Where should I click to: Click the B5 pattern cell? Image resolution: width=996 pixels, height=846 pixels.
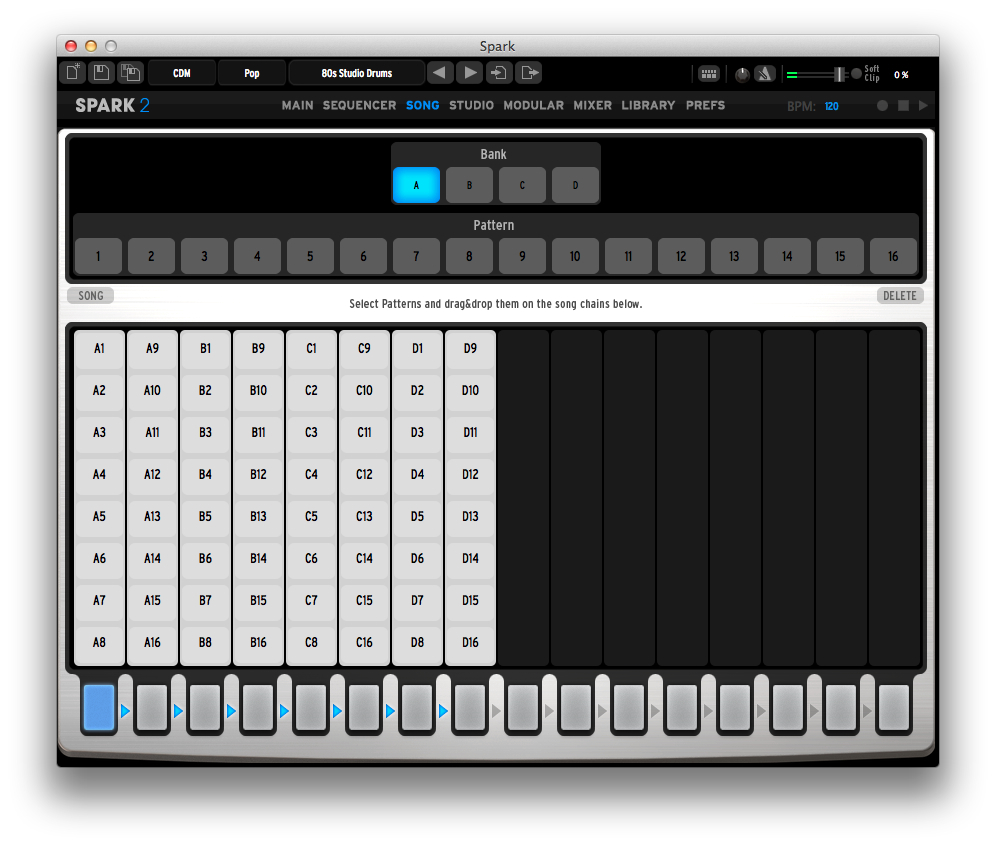[205, 516]
